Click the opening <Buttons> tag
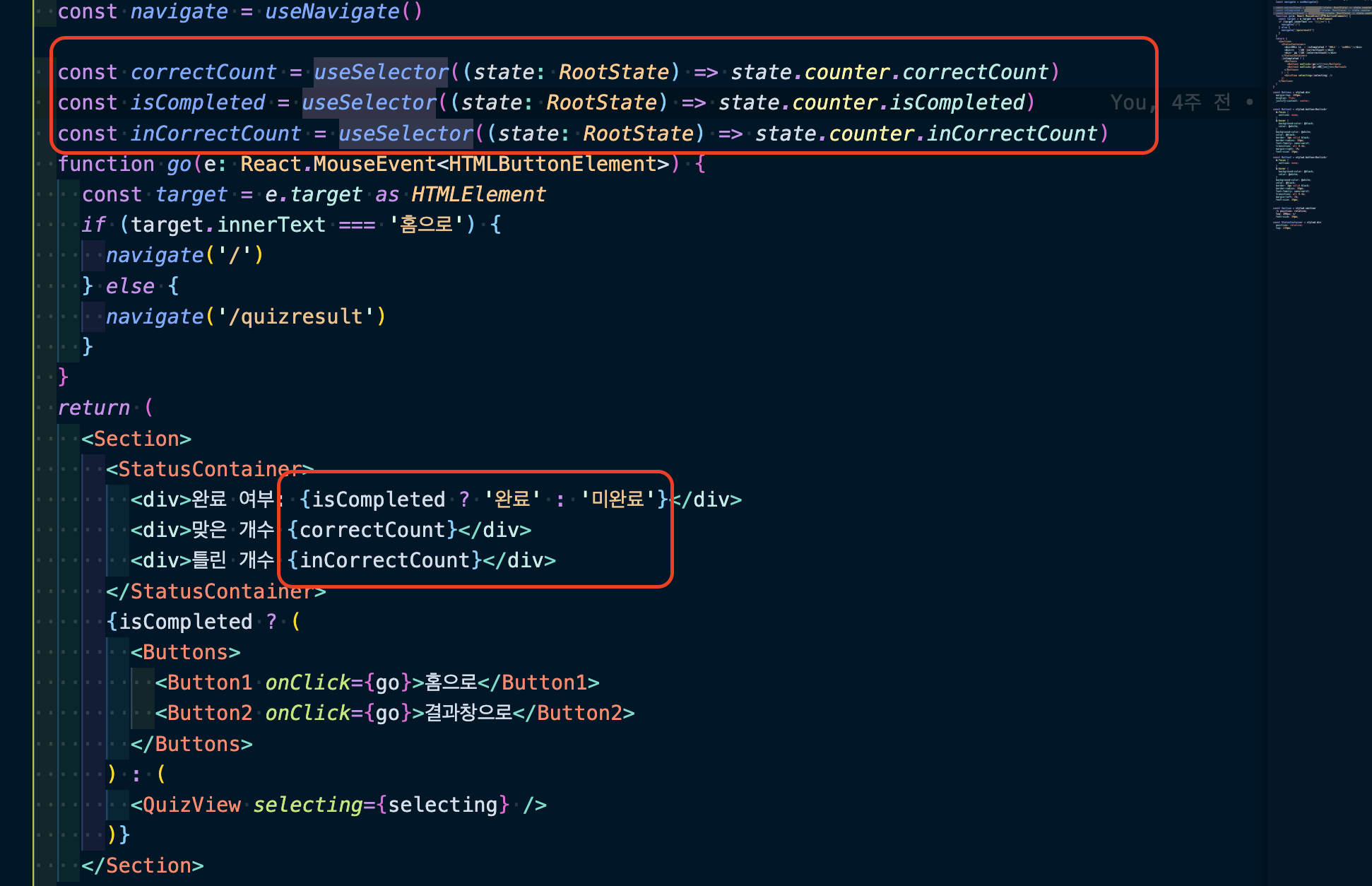 tap(186, 652)
